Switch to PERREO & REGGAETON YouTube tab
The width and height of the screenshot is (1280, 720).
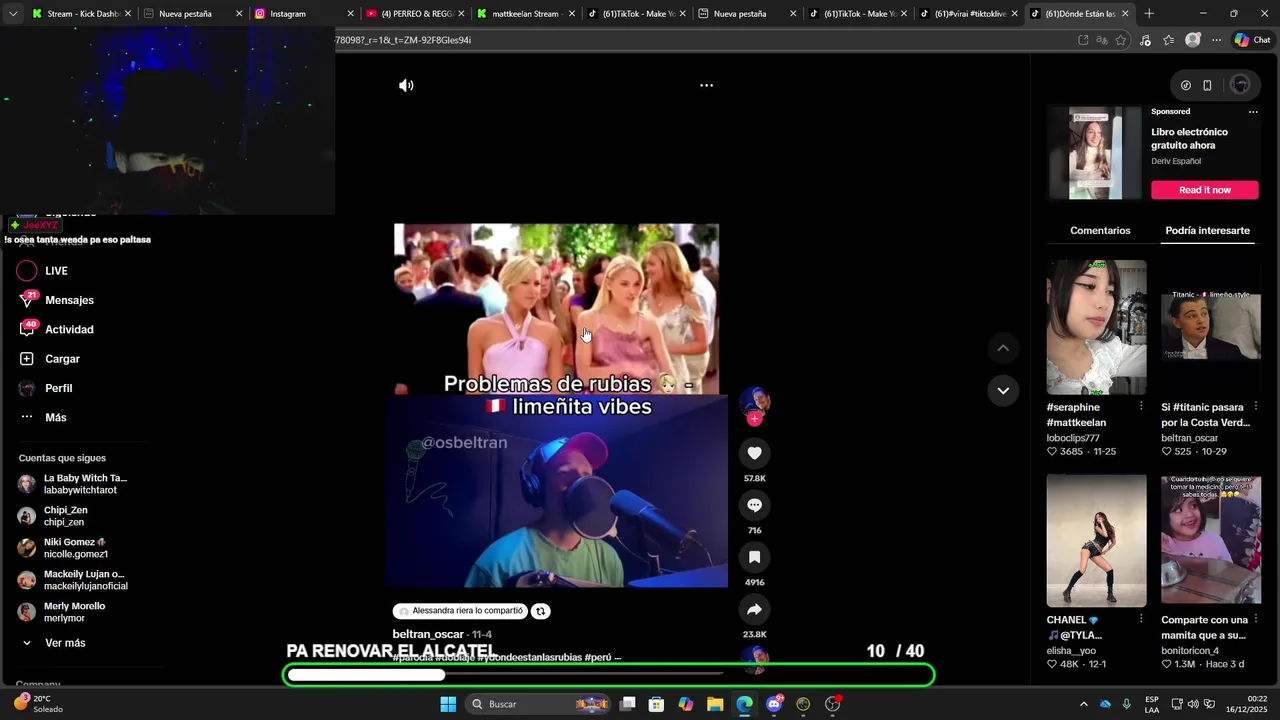pyautogui.click(x=415, y=14)
